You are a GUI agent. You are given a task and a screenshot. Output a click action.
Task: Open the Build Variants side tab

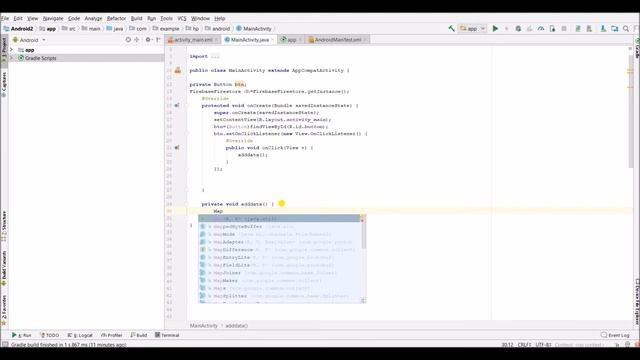pos(4,268)
